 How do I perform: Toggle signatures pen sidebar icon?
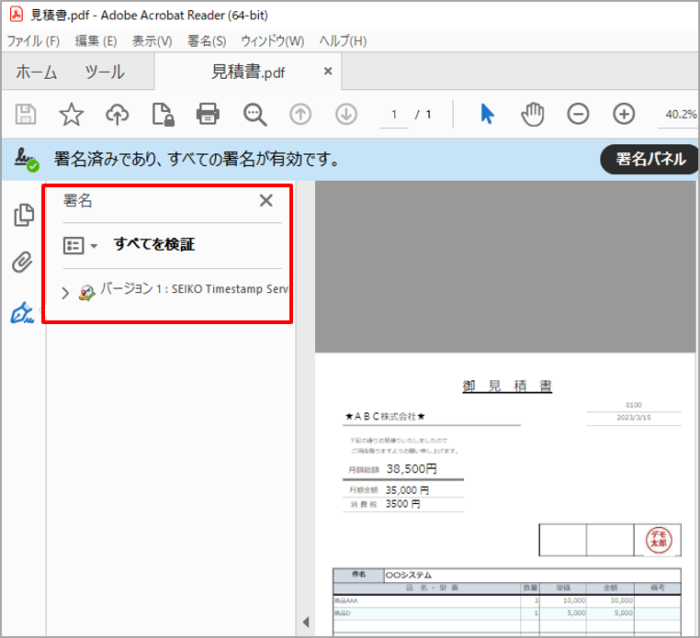coord(22,313)
